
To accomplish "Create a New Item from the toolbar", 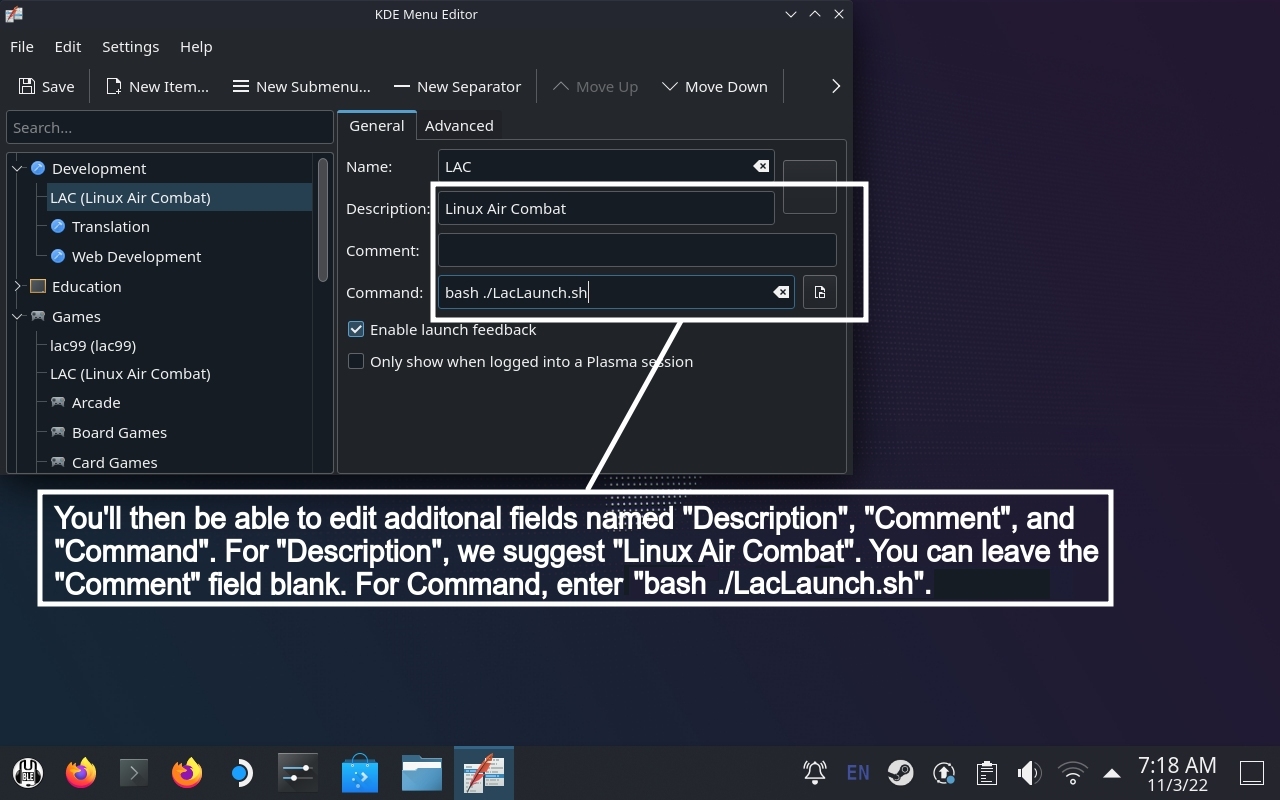I will [157, 86].
